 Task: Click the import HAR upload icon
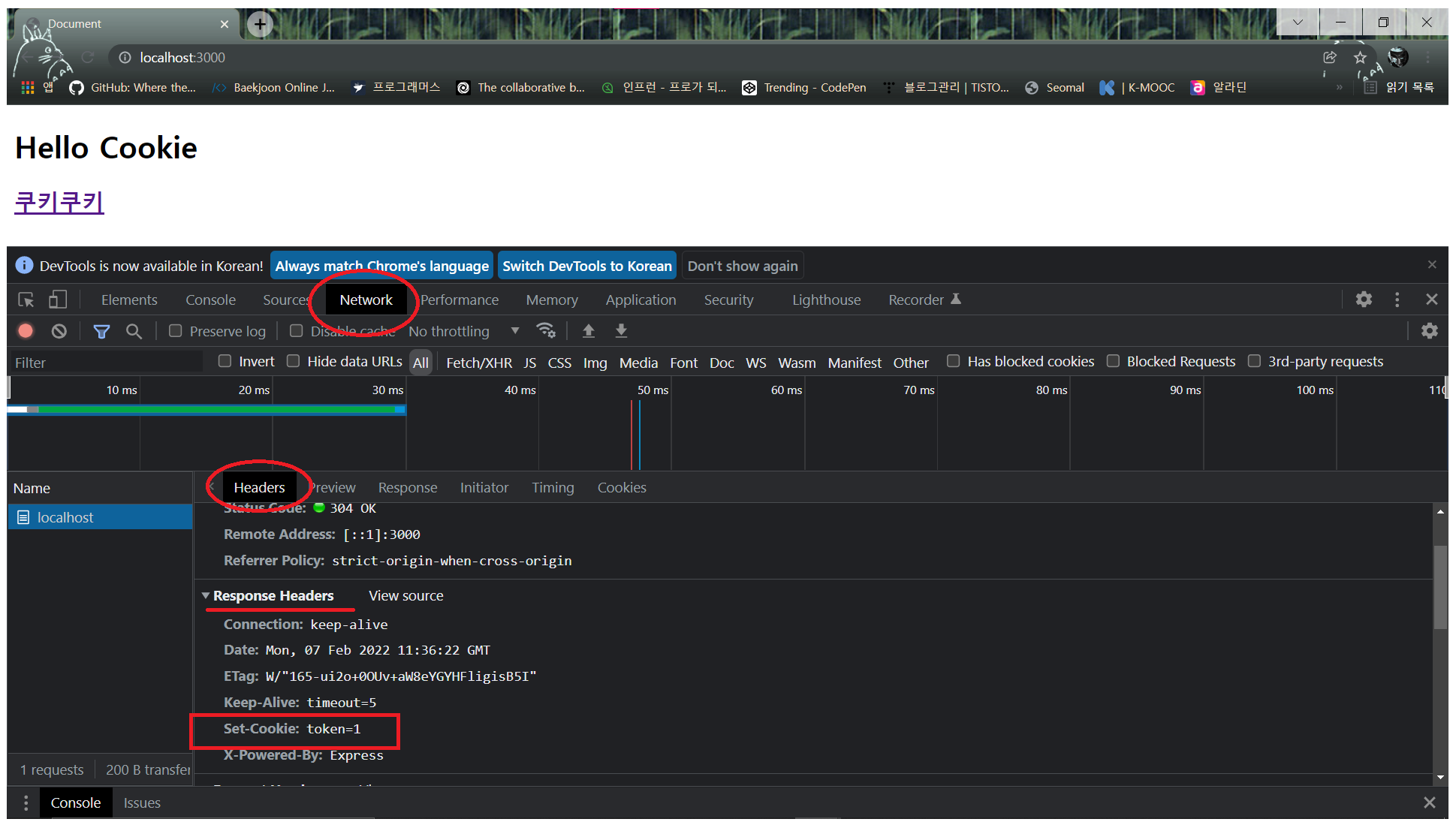click(x=589, y=330)
